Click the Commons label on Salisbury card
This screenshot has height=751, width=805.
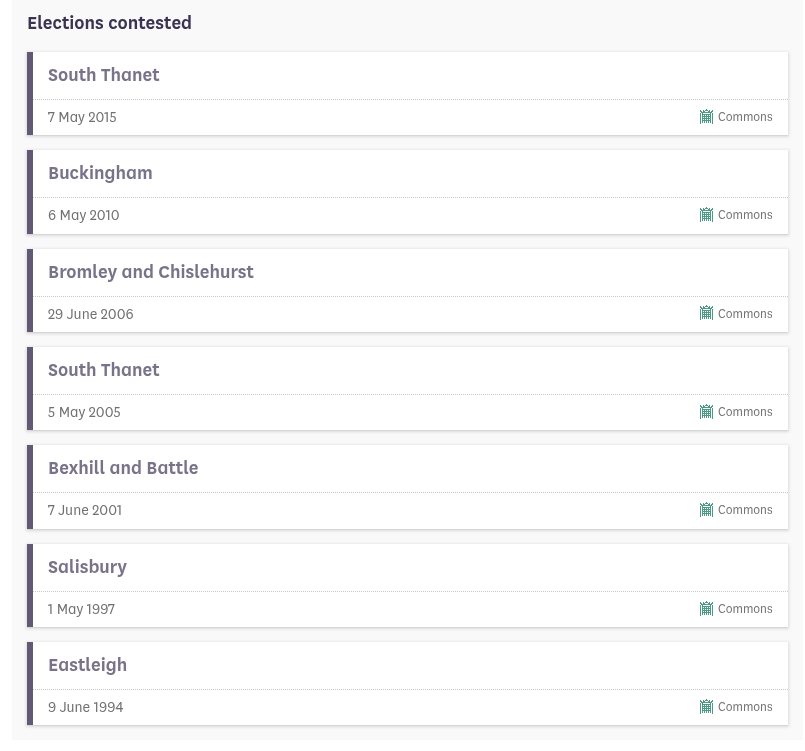745,609
